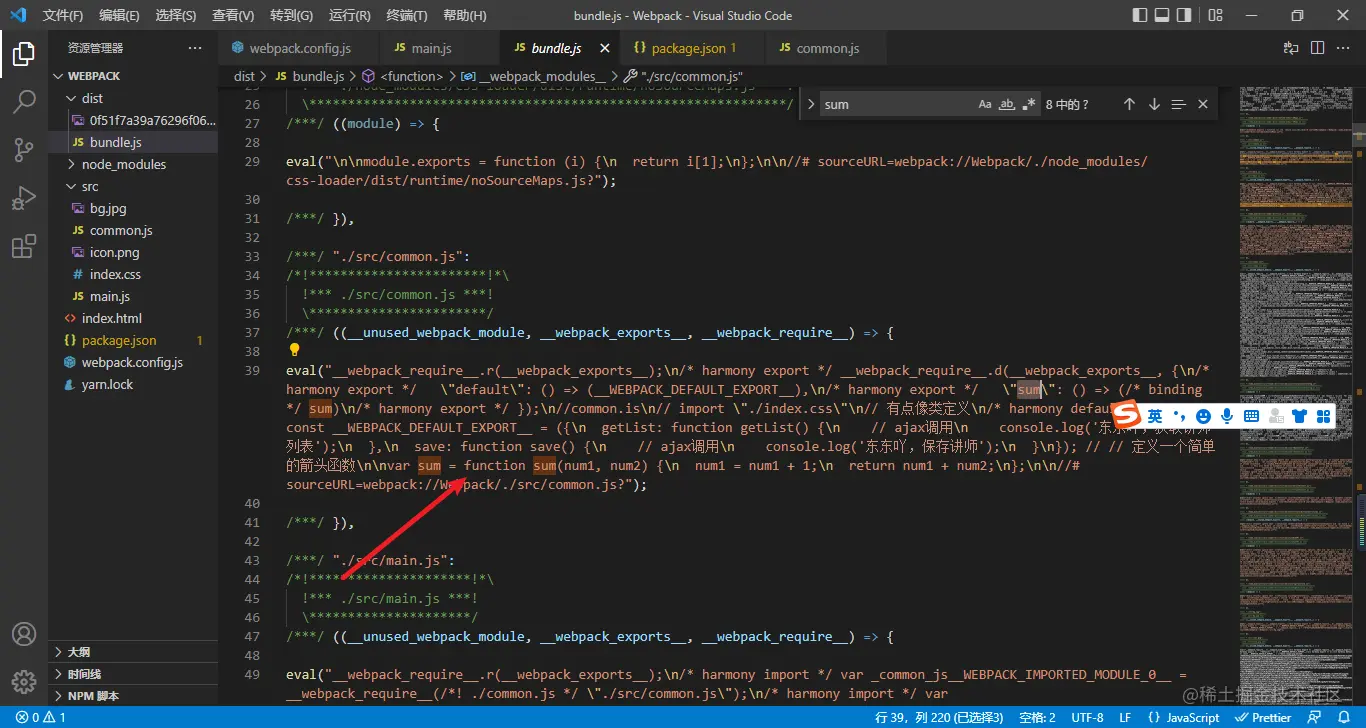Image resolution: width=1366 pixels, height=728 pixels.
Task: Open the Accounts menu icon
Action: click(x=24, y=634)
